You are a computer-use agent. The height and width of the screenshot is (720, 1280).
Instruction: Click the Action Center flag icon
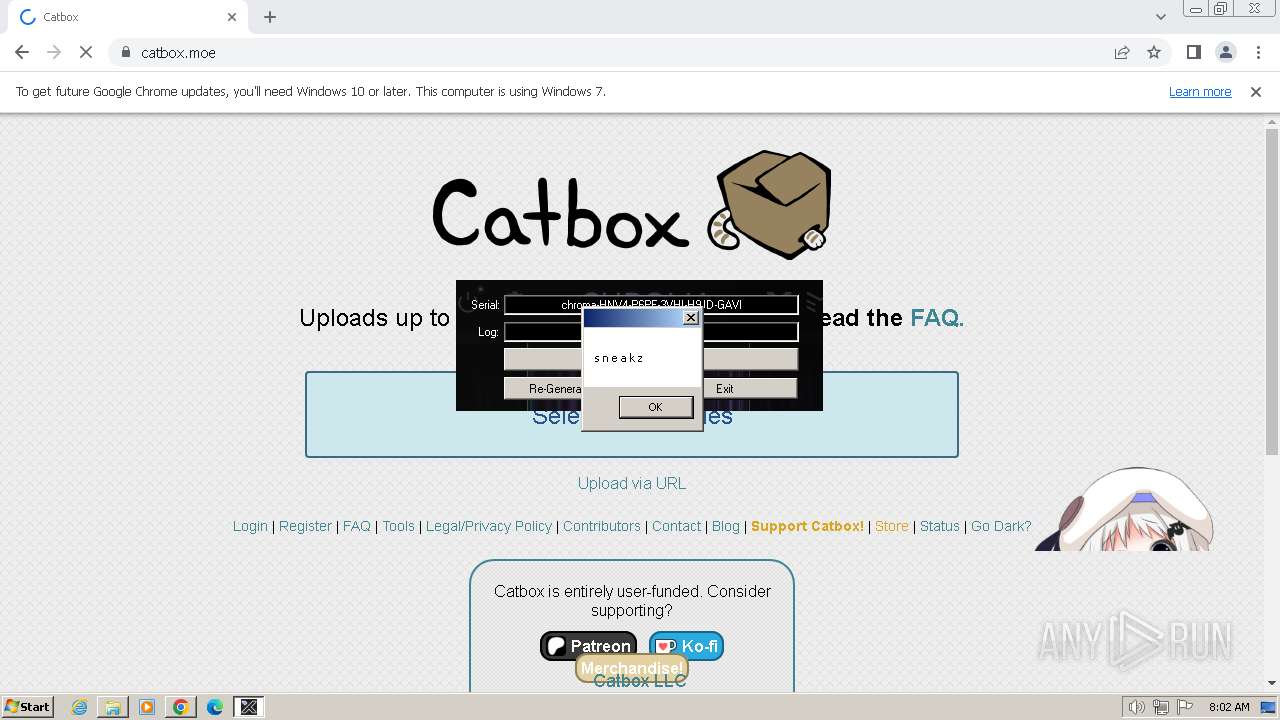[x=1186, y=707]
